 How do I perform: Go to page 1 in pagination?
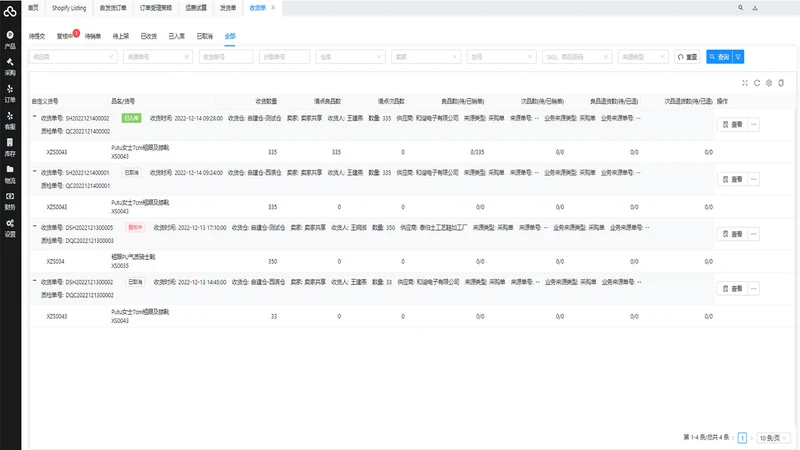tap(742, 438)
